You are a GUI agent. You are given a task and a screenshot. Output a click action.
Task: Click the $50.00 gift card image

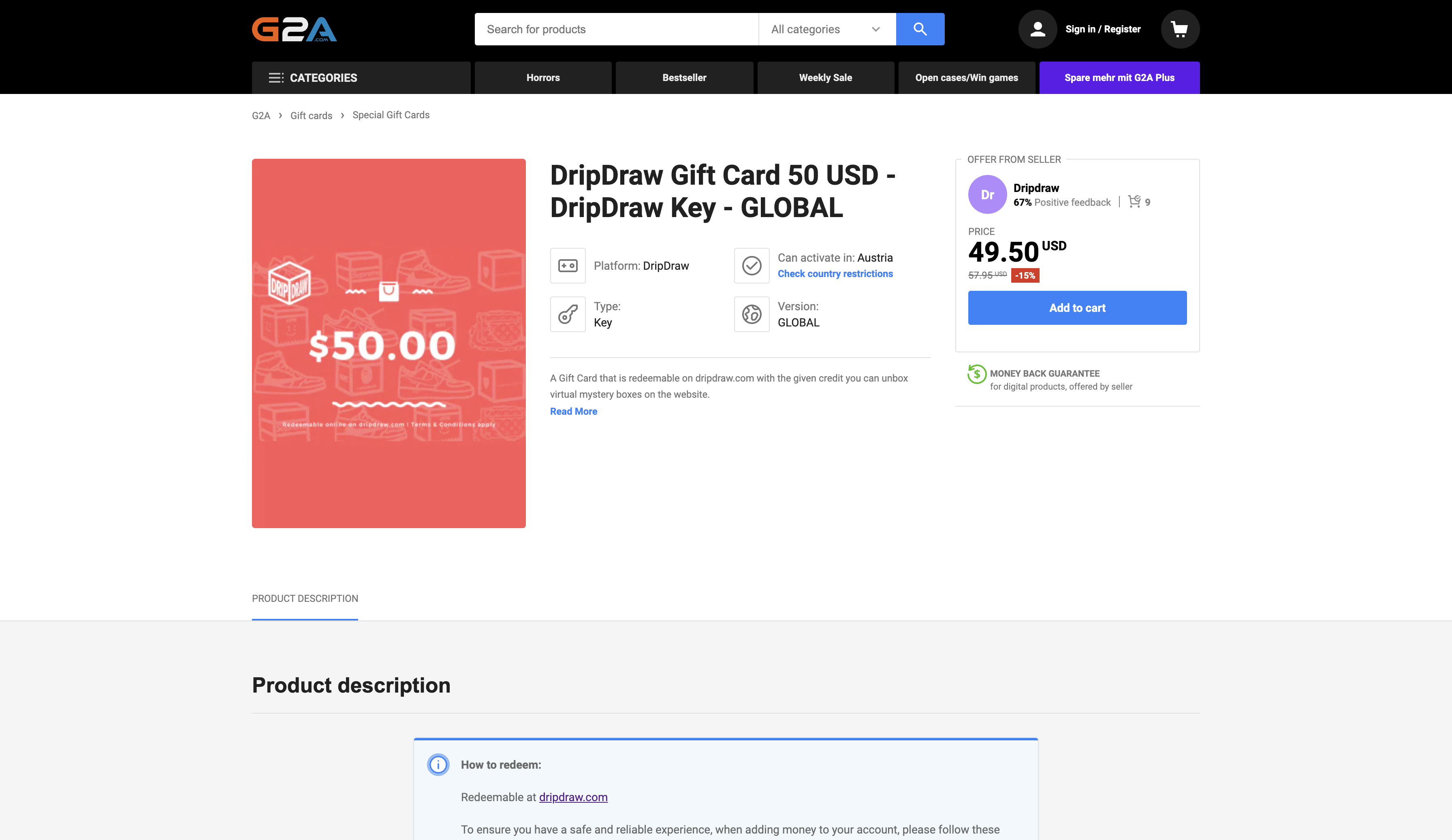point(389,343)
